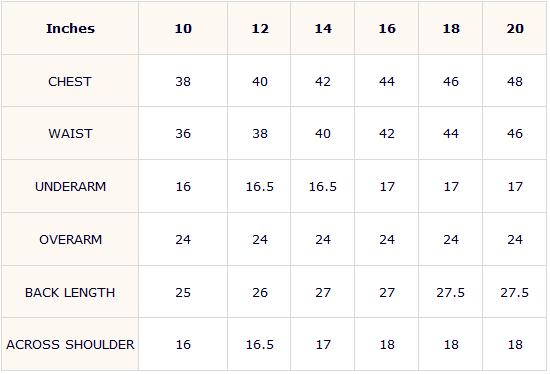This screenshot has width=550, height=374.
Task: Click the BACK LENGTH row label
Action: coord(70,293)
